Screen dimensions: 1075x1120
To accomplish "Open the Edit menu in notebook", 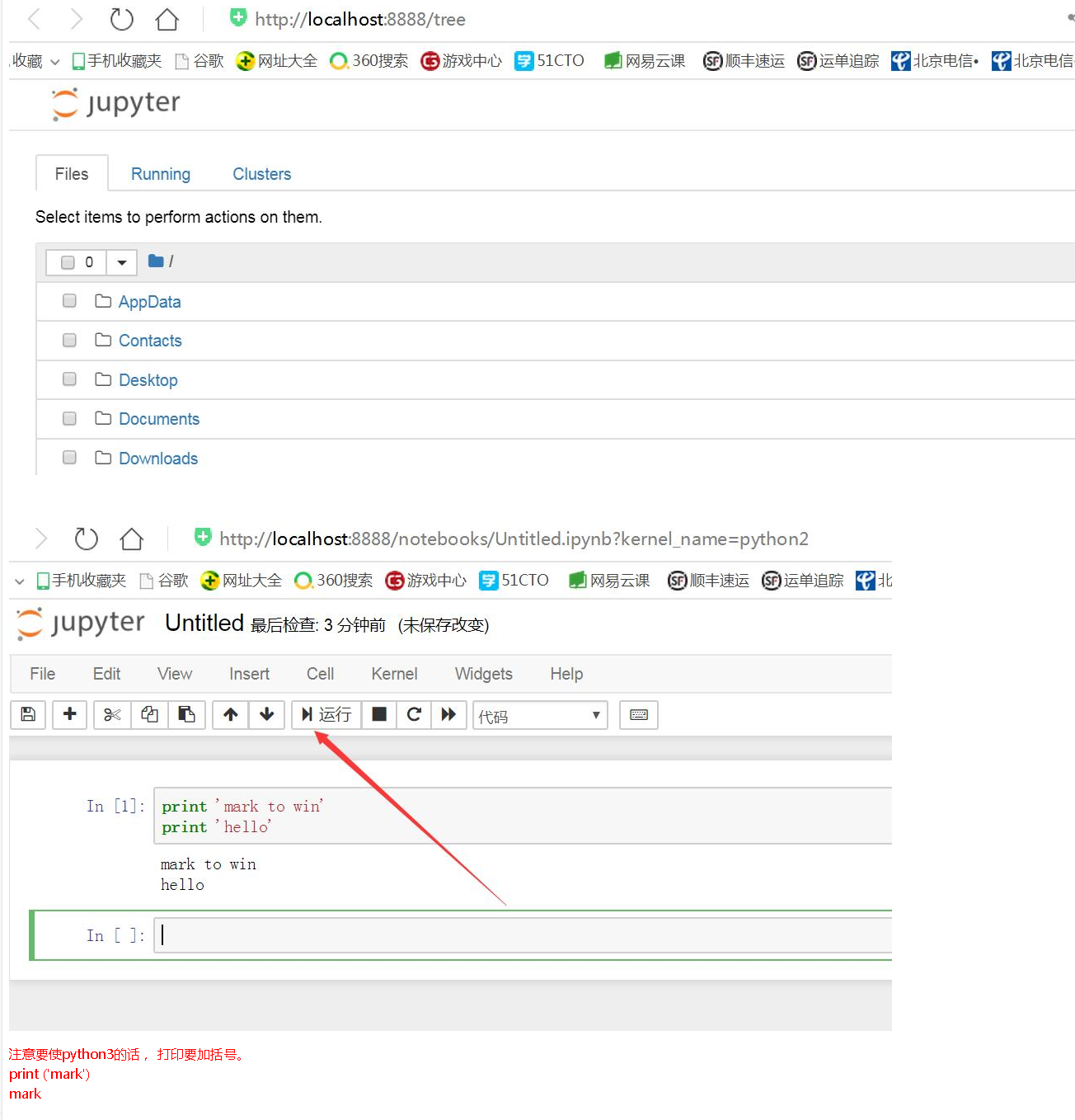I will pyautogui.click(x=106, y=674).
